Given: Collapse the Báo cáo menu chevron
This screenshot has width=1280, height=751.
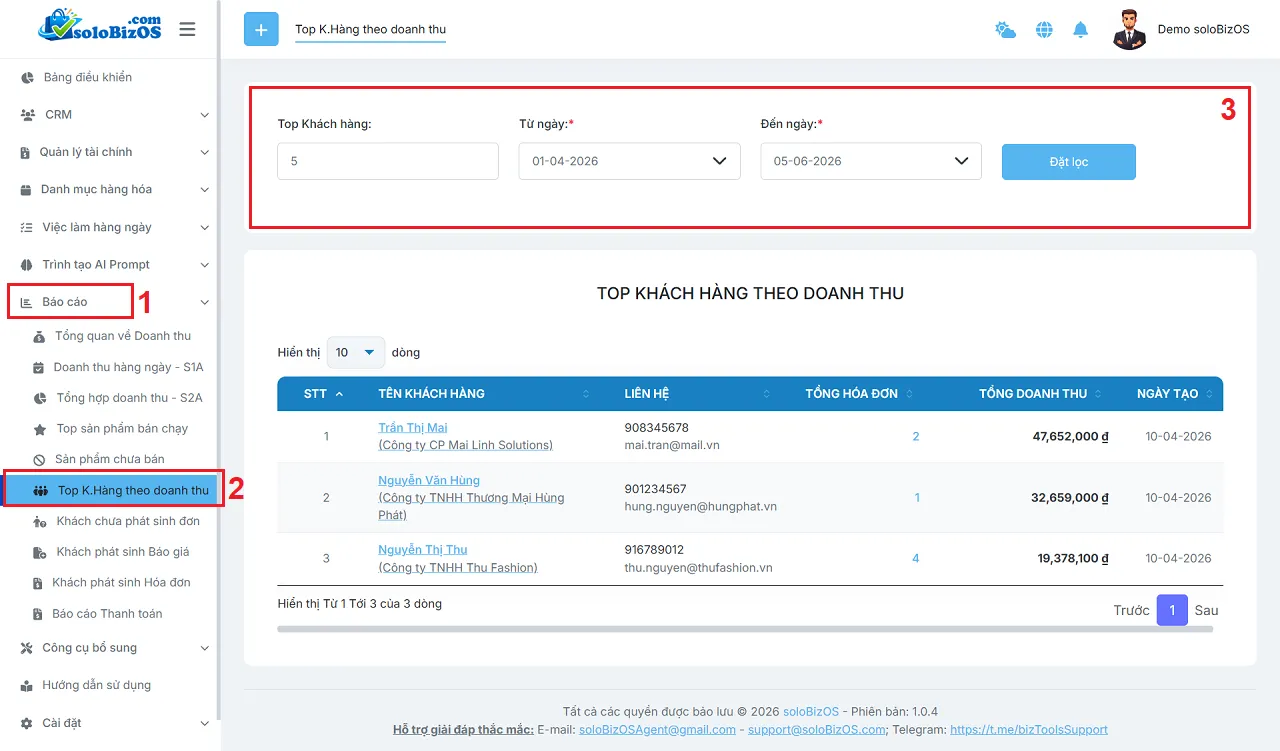Looking at the screenshot, I should pos(204,302).
